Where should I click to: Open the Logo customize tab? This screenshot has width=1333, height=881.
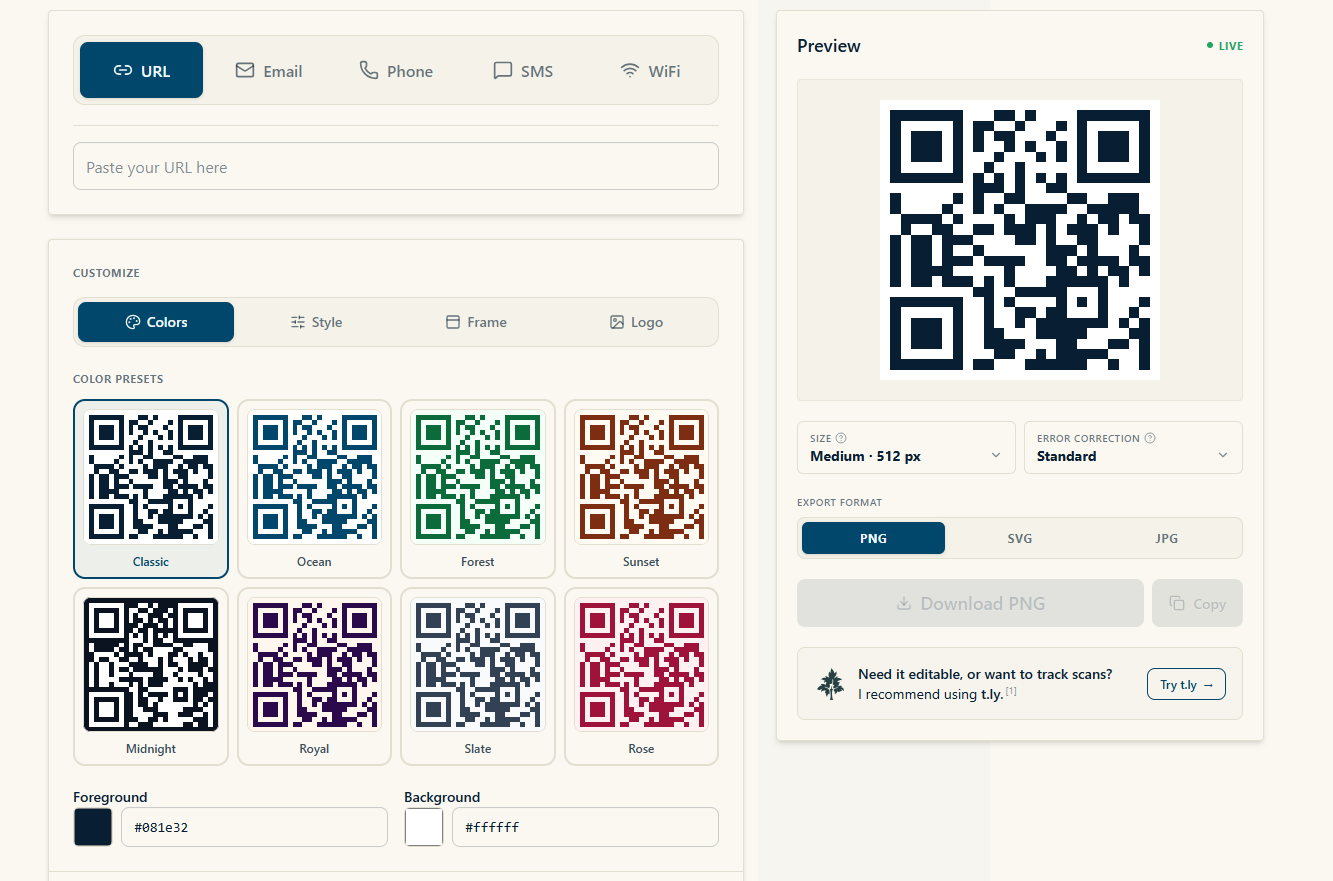[x=636, y=322]
